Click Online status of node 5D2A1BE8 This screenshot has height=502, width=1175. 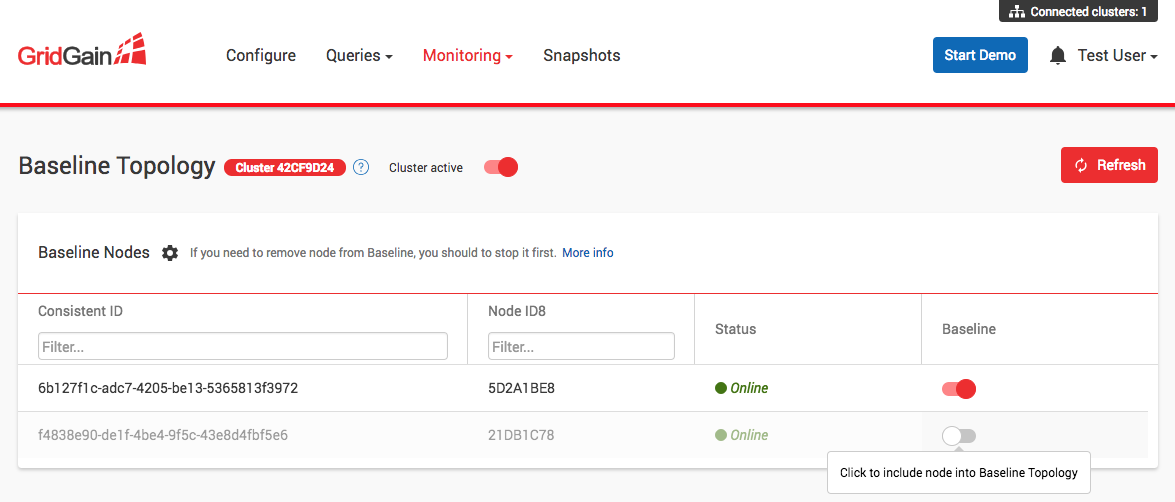742,388
